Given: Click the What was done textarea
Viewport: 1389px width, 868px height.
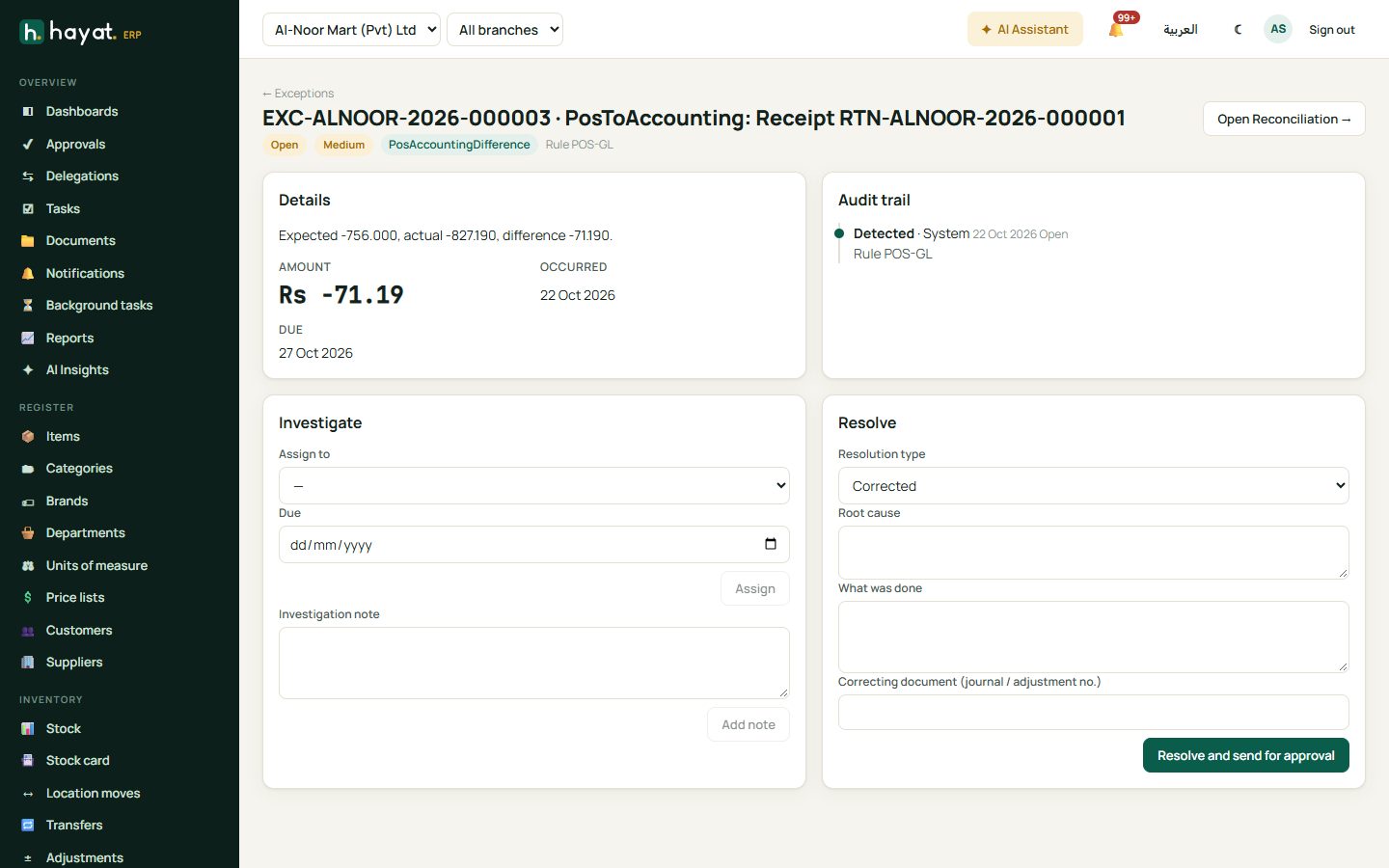Looking at the screenshot, I should 1094,637.
